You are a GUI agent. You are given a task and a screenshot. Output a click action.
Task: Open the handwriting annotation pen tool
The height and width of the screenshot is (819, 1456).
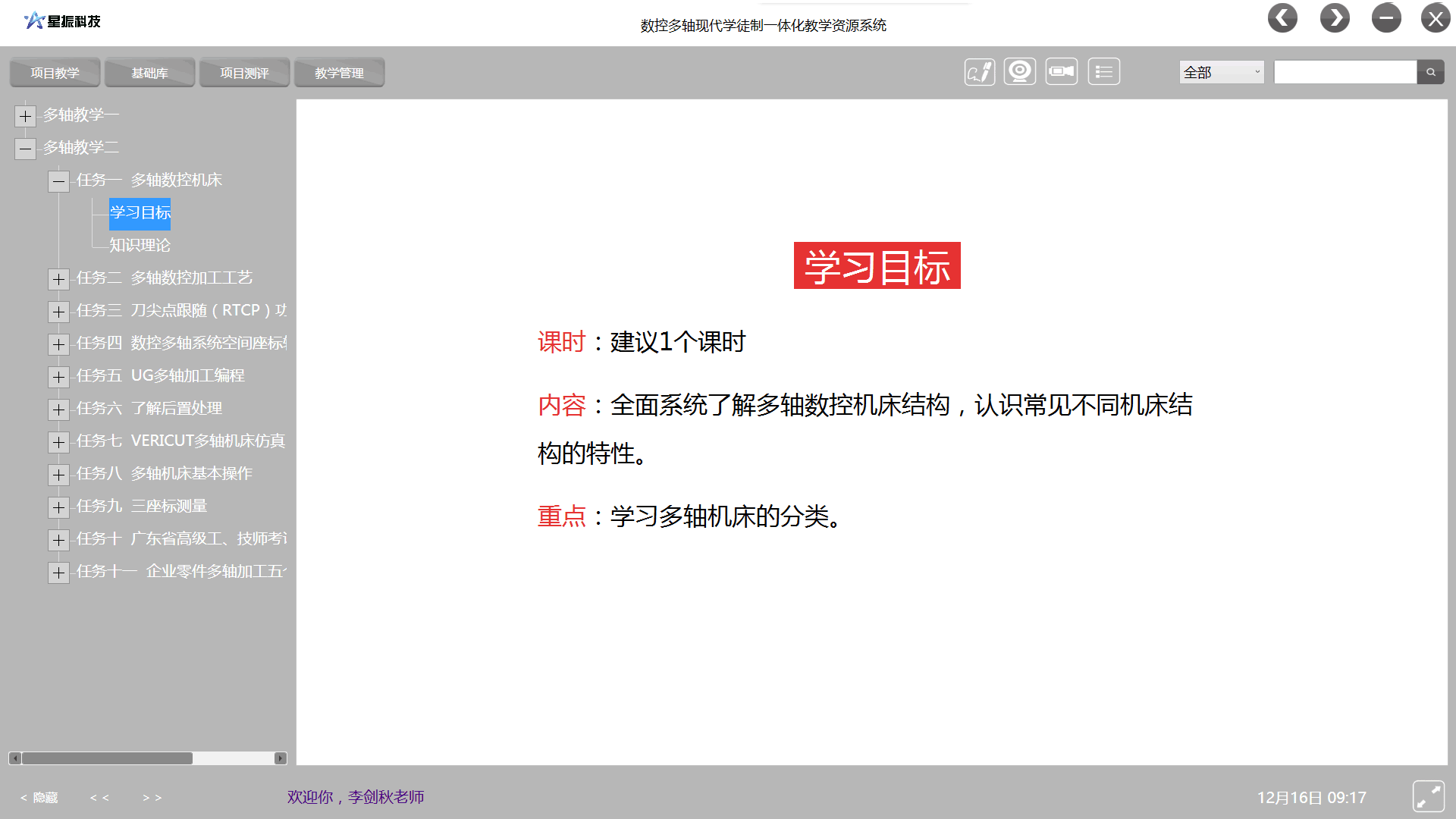click(979, 72)
